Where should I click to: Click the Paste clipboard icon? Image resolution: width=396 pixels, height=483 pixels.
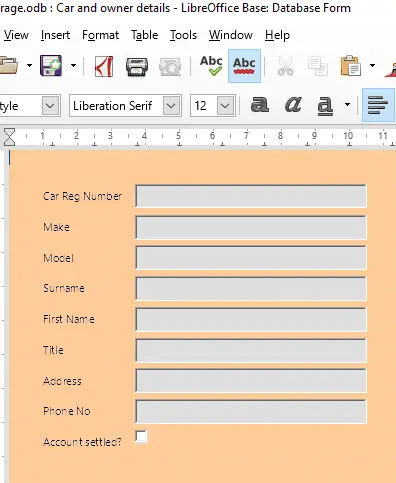350,66
